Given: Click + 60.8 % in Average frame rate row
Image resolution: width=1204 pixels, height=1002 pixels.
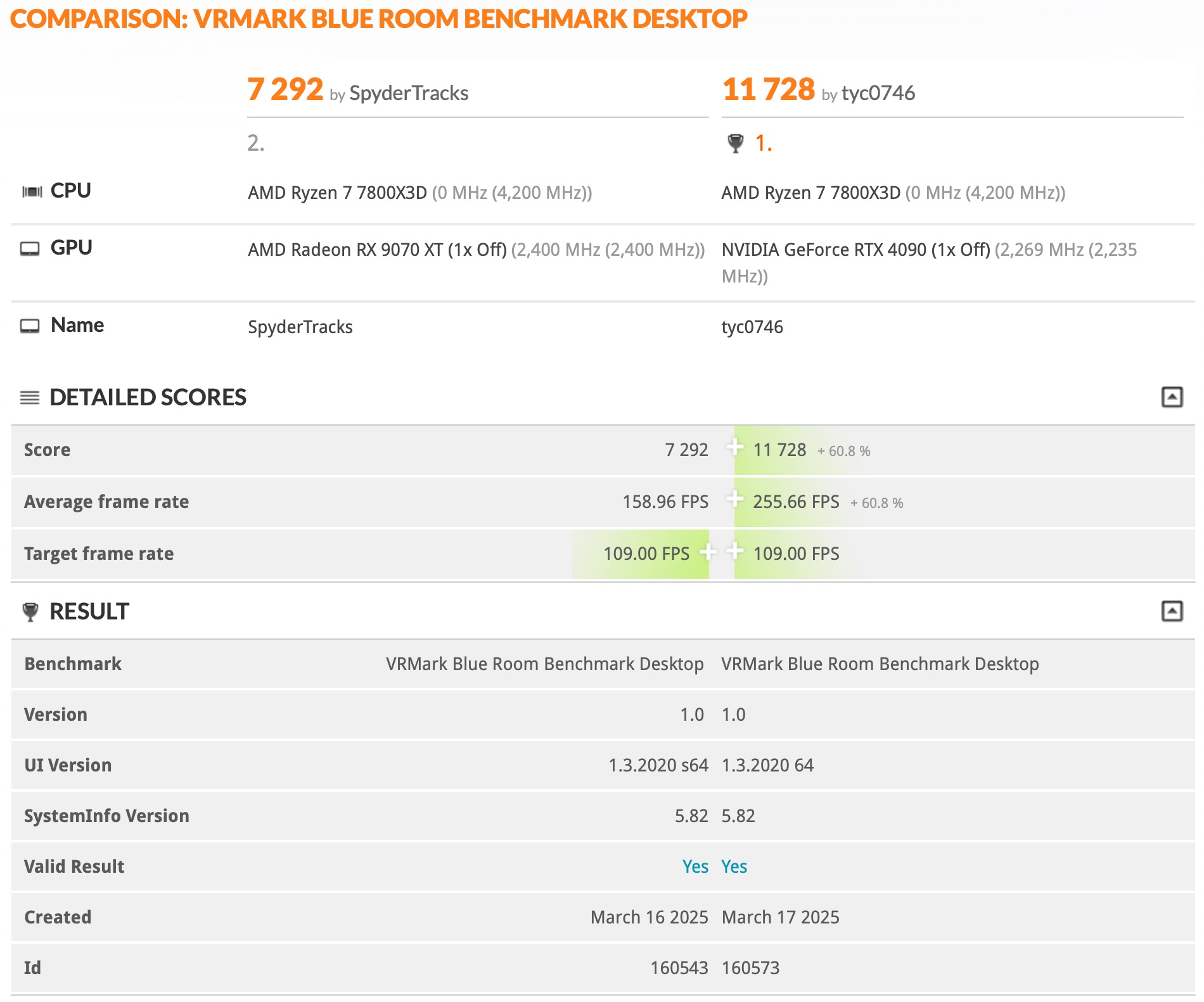Looking at the screenshot, I should click(876, 503).
